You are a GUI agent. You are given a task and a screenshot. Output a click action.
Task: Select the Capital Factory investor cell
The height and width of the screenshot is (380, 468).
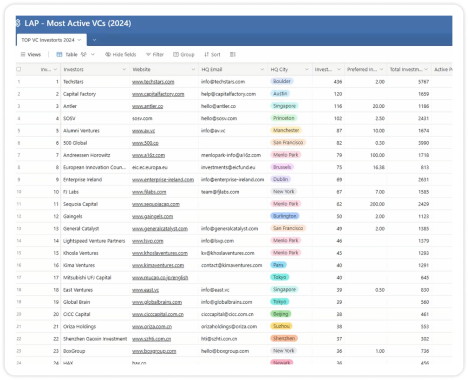click(95, 94)
